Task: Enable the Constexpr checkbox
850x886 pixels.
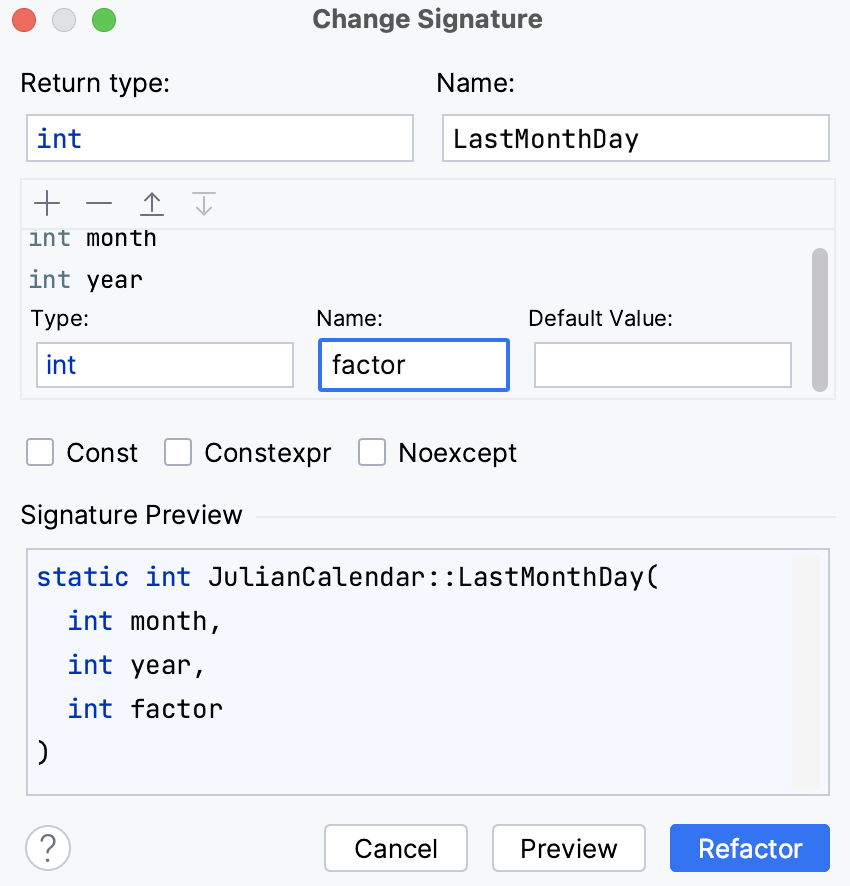Action: [x=177, y=452]
